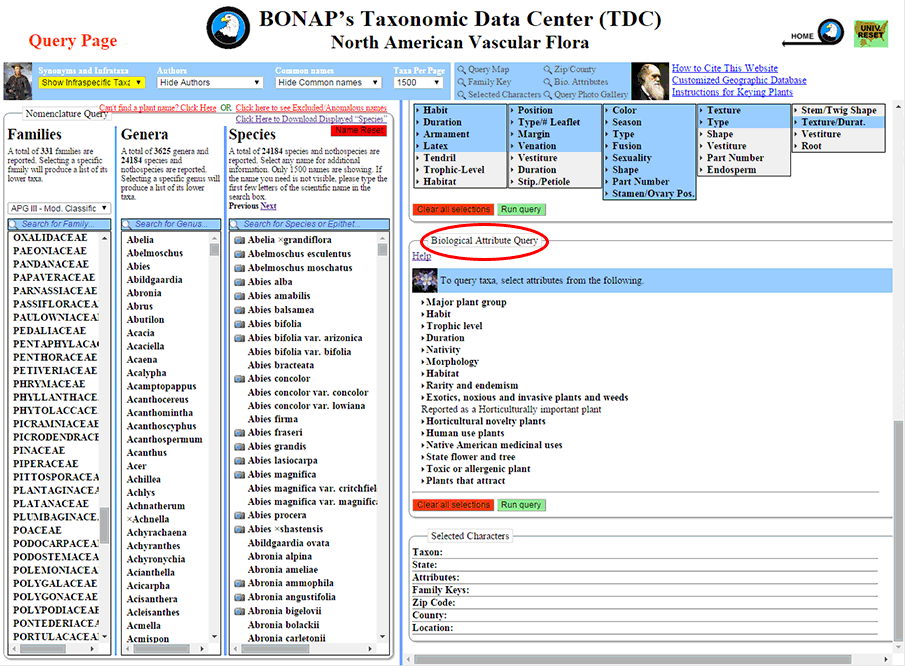Screen dimensions: 905x666
Task: Click map icon beside Abies concolor
Action: click(x=240, y=379)
